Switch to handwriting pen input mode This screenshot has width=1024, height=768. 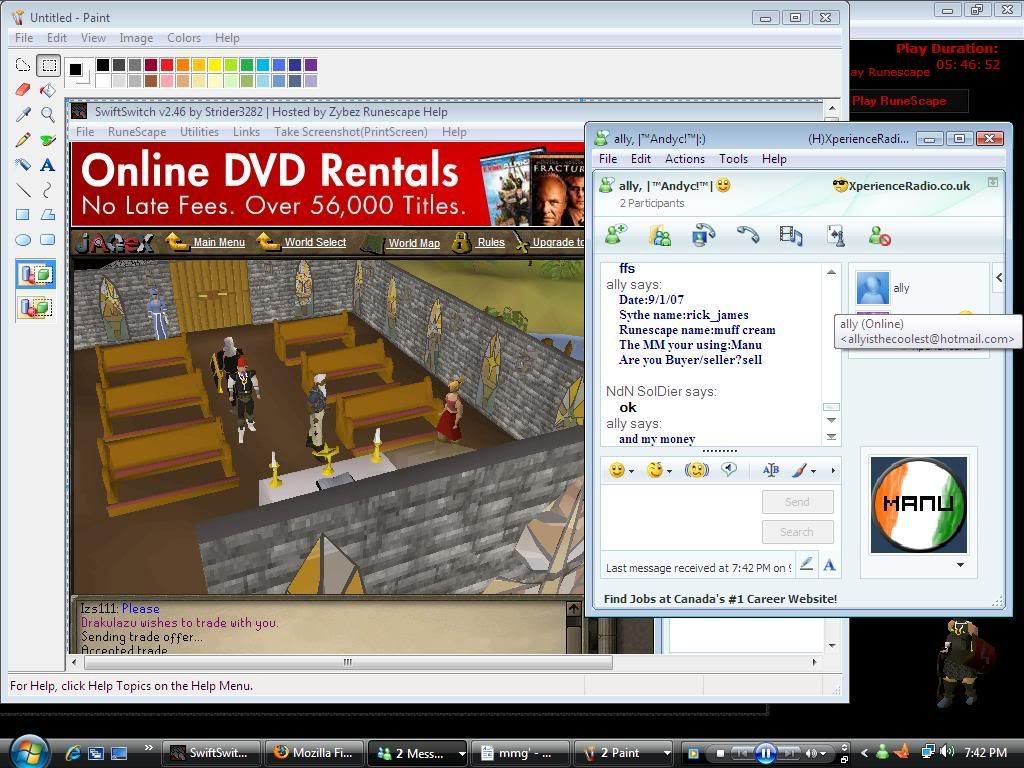pyautogui.click(x=807, y=564)
